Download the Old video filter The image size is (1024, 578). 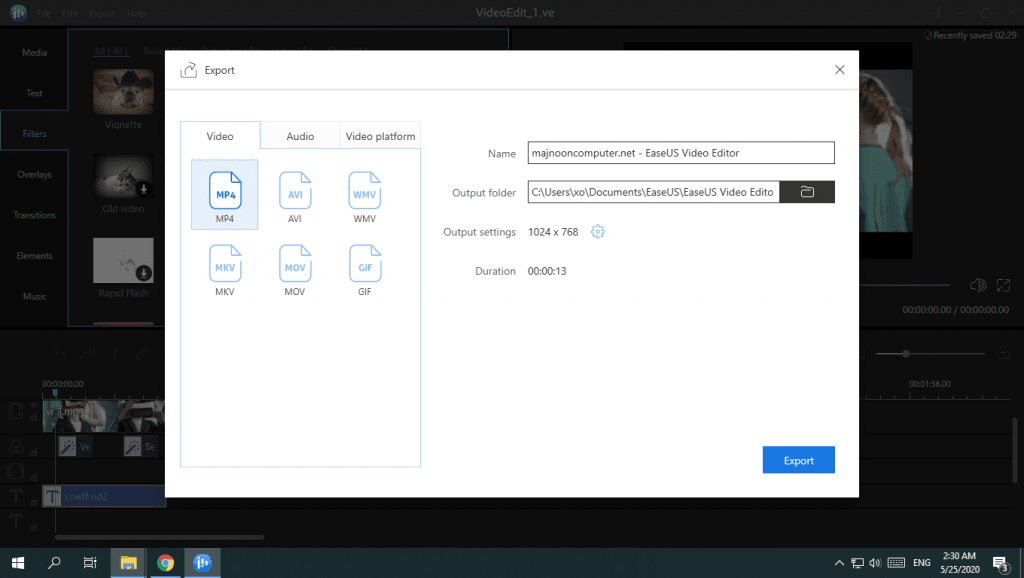click(144, 189)
